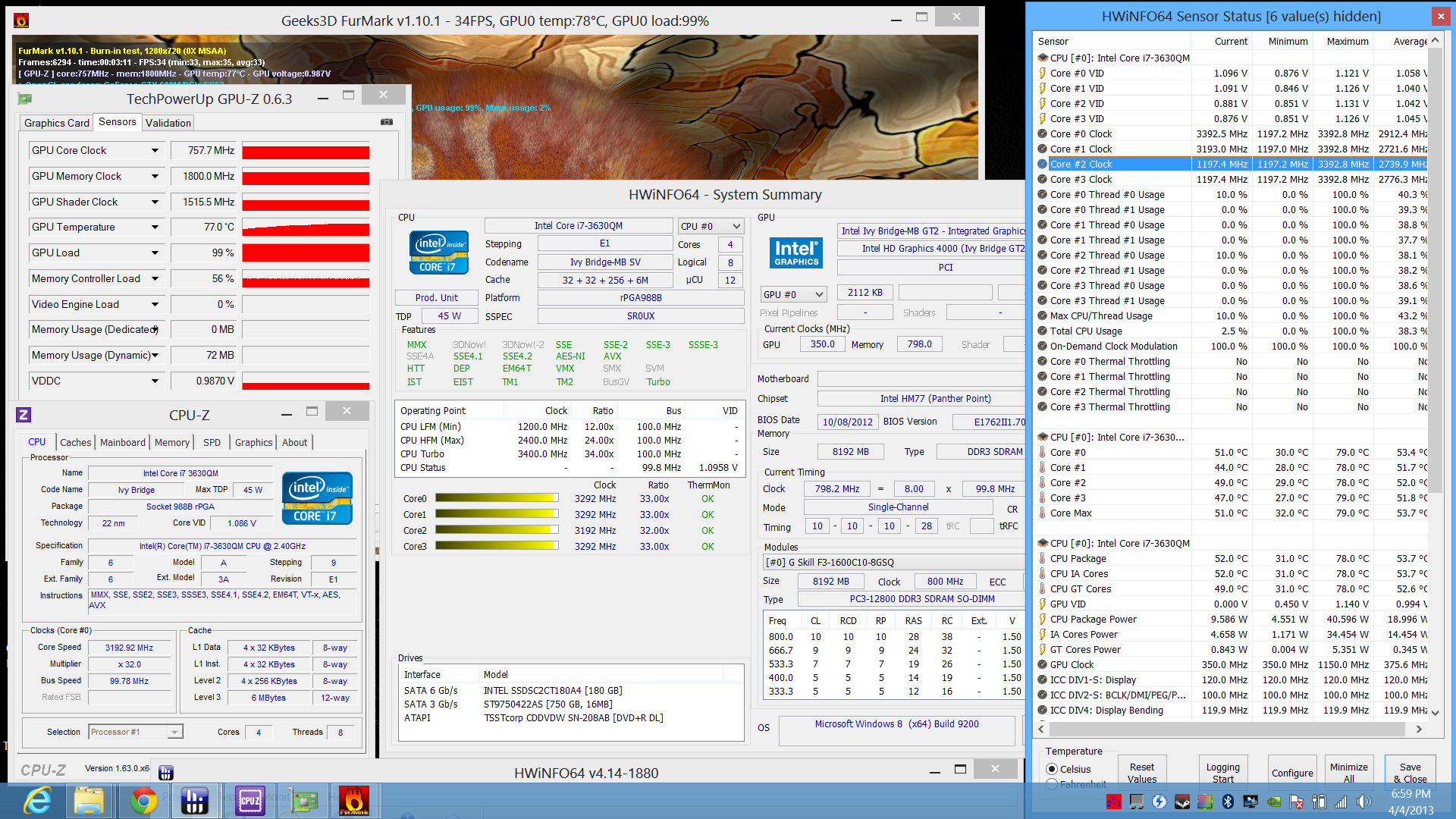Click the Sensor Status horizontal scrollbar
Viewport: 1456px width, 819px height.
1228,729
